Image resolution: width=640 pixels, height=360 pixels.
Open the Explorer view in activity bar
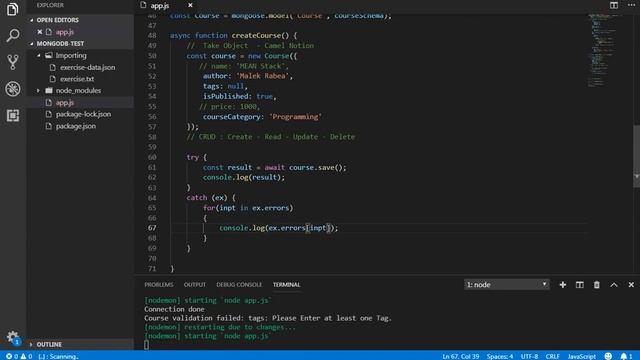point(13,9)
